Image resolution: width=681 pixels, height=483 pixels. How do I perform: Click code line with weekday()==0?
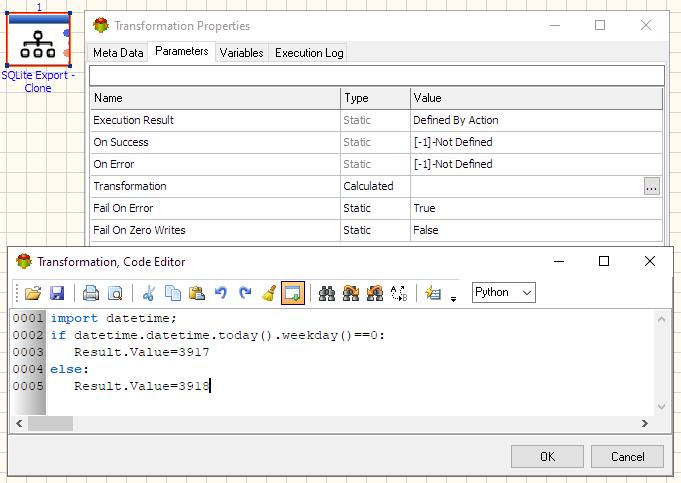click(x=218, y=335)
